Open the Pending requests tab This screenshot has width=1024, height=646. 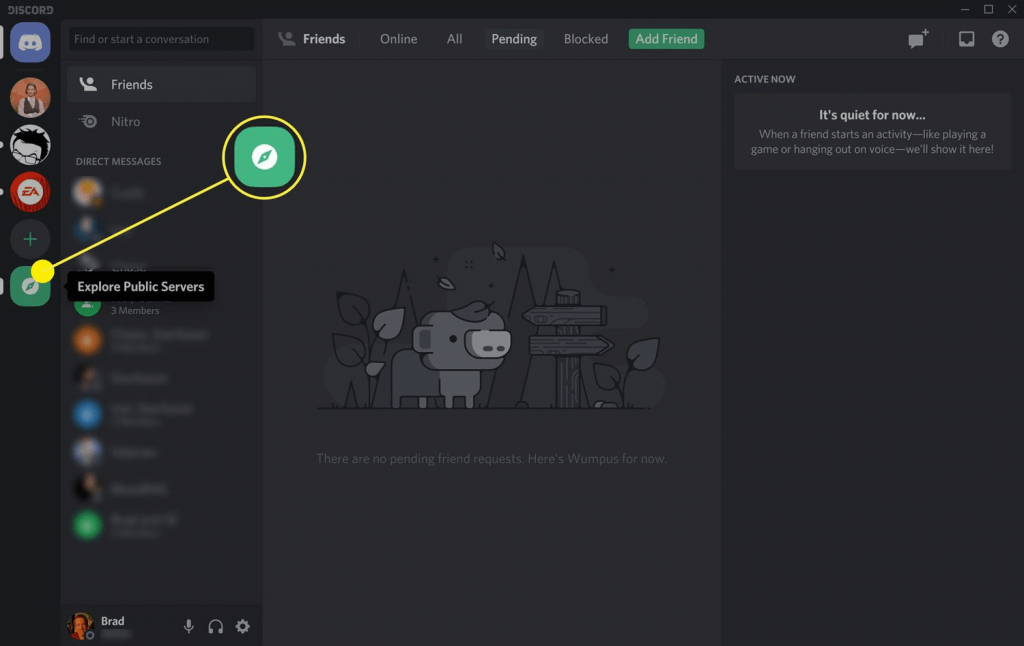pyautogui.click(x=513, y=38)
